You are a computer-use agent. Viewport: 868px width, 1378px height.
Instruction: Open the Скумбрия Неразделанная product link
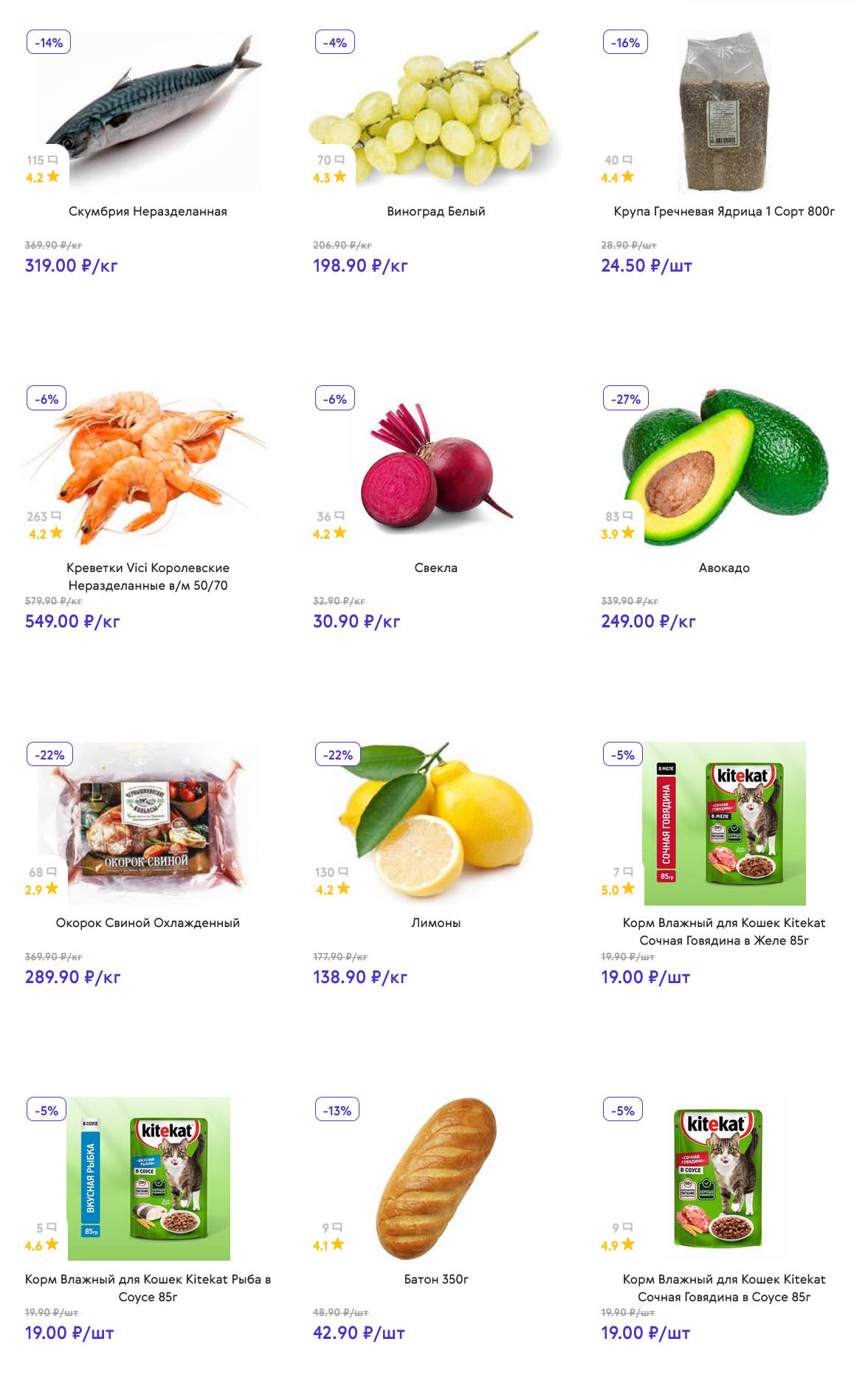pyautogui.click(x=148, y=212)
